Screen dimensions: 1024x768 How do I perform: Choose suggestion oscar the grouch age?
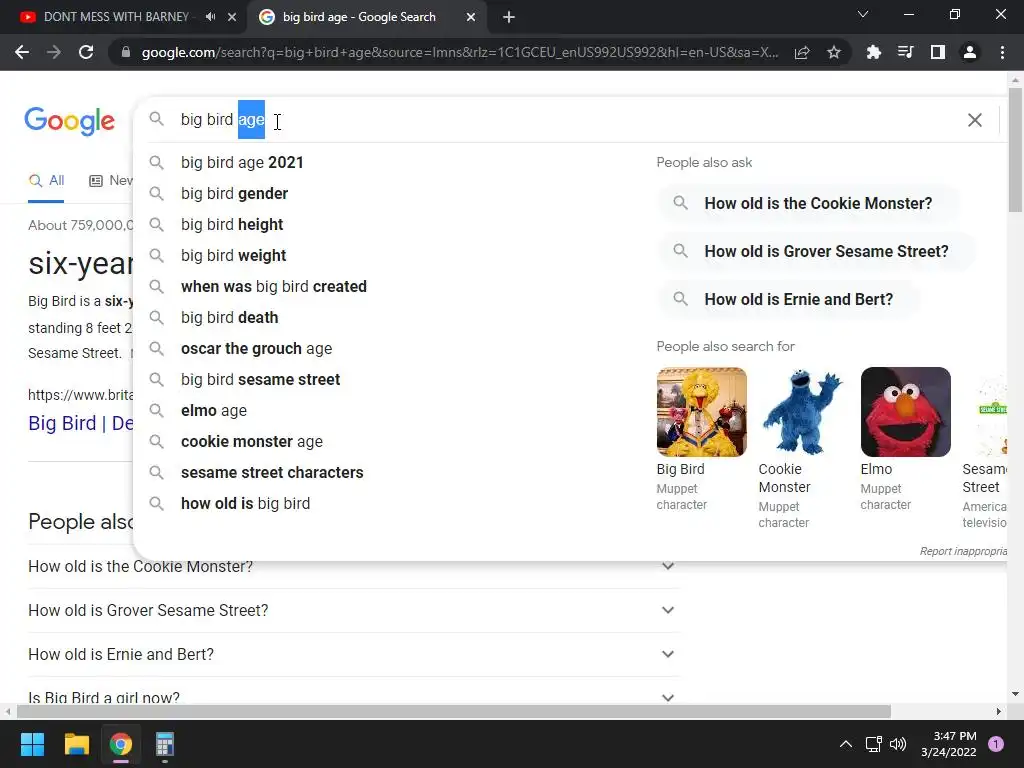(256, 349)
